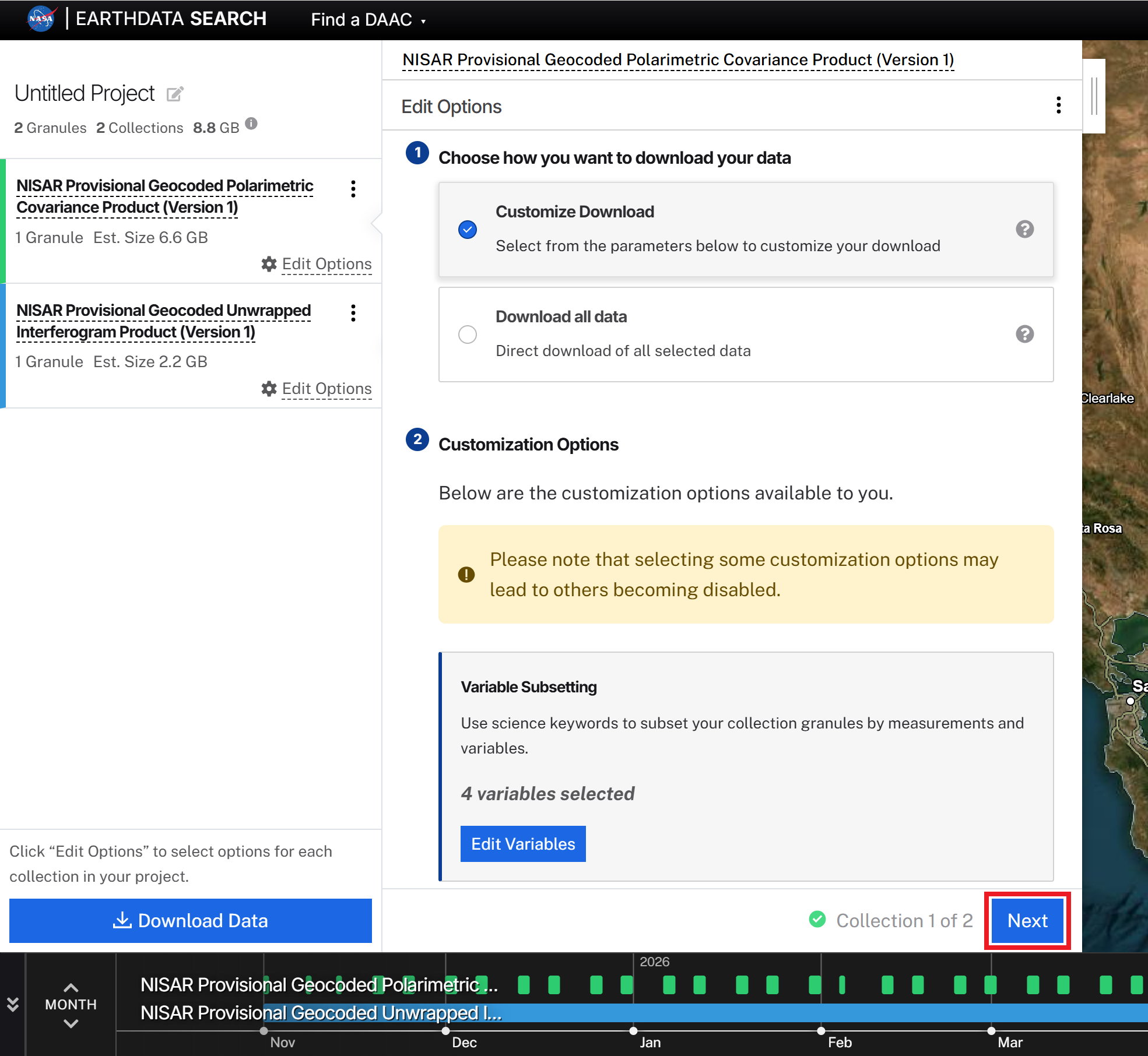This screenshot has height=1056, width=1148.
Task: Click the panel resize handle by the map
Action: [x=1094, y=96]
